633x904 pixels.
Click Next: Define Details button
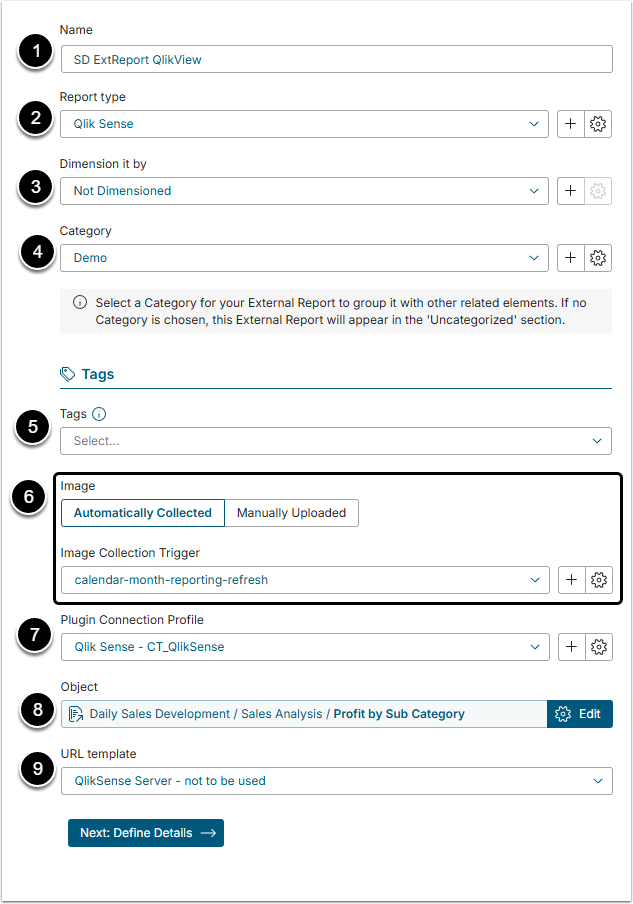coord(146,833)
